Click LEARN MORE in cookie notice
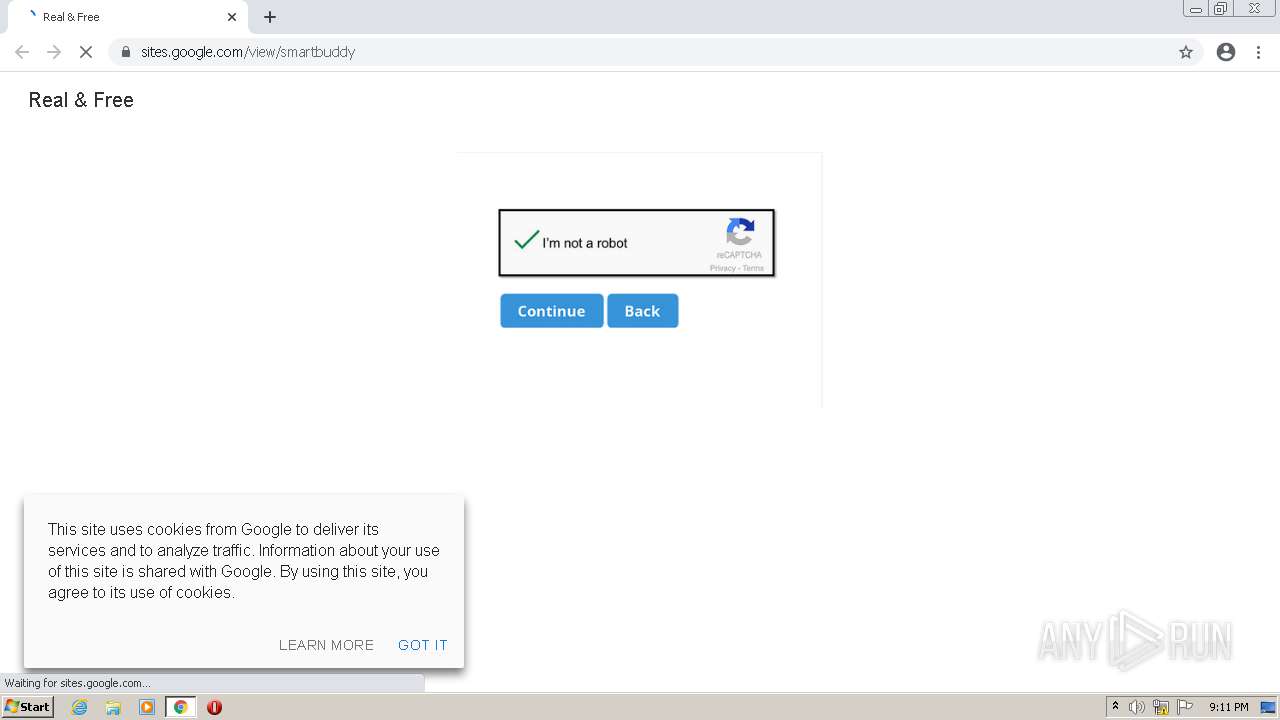The height and width of the screenshot is (720, 1280). pos(326,645)
